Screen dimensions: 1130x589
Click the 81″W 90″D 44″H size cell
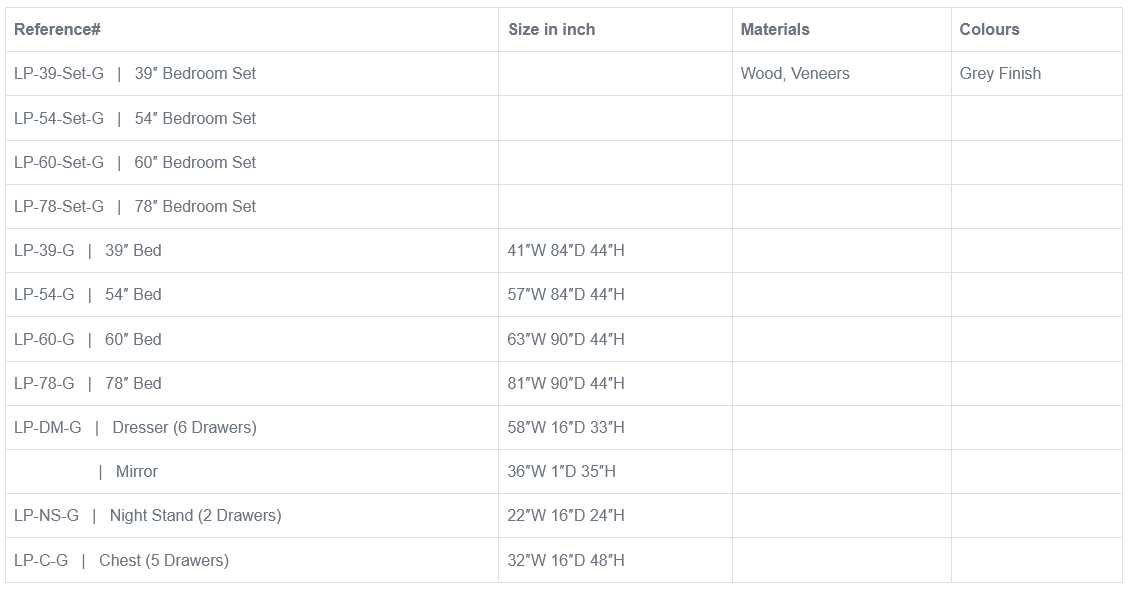(566, 383)
